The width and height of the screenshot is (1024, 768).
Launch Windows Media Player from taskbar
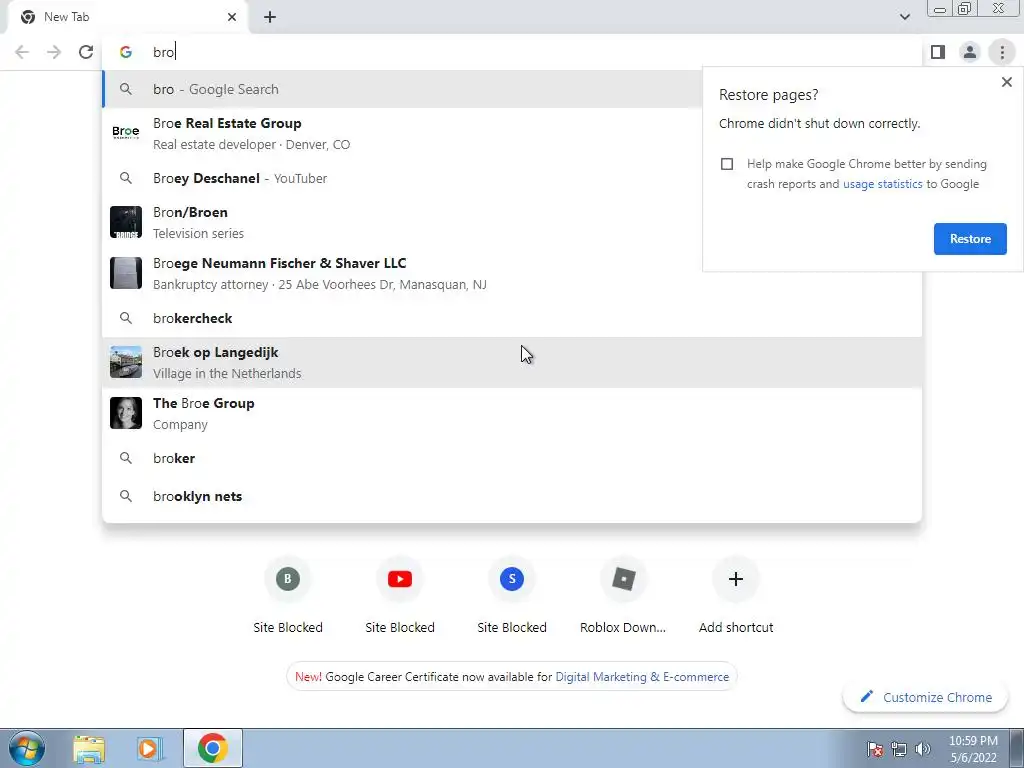[150, 748]
